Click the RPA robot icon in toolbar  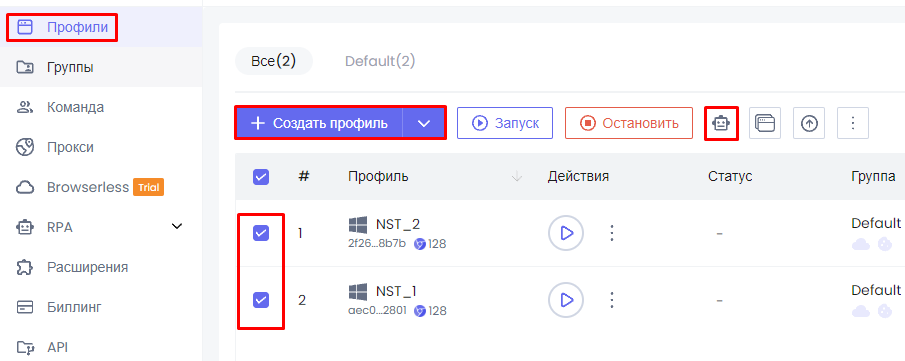tap(721, 123)
